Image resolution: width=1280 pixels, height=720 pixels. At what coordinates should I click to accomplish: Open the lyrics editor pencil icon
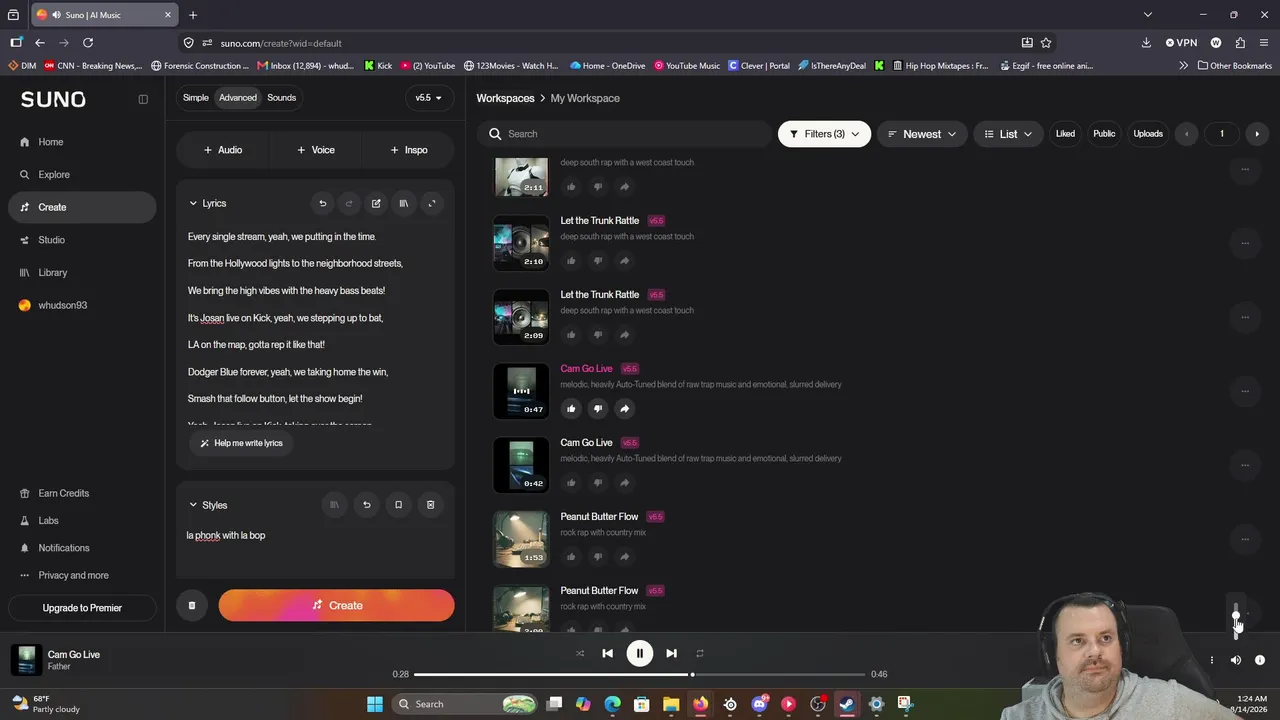coord(376,203)
